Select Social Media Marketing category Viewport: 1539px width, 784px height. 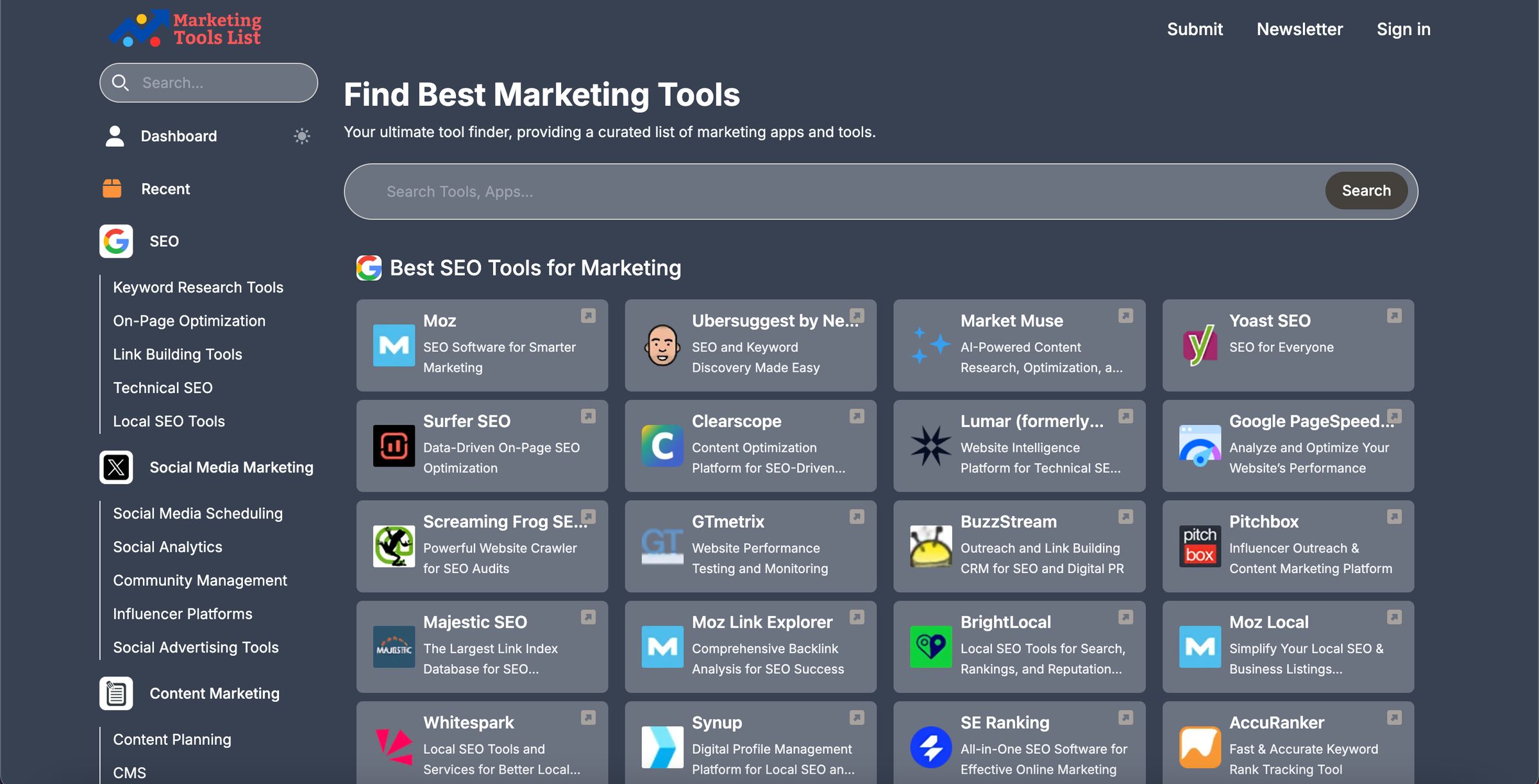pos(231,468)
